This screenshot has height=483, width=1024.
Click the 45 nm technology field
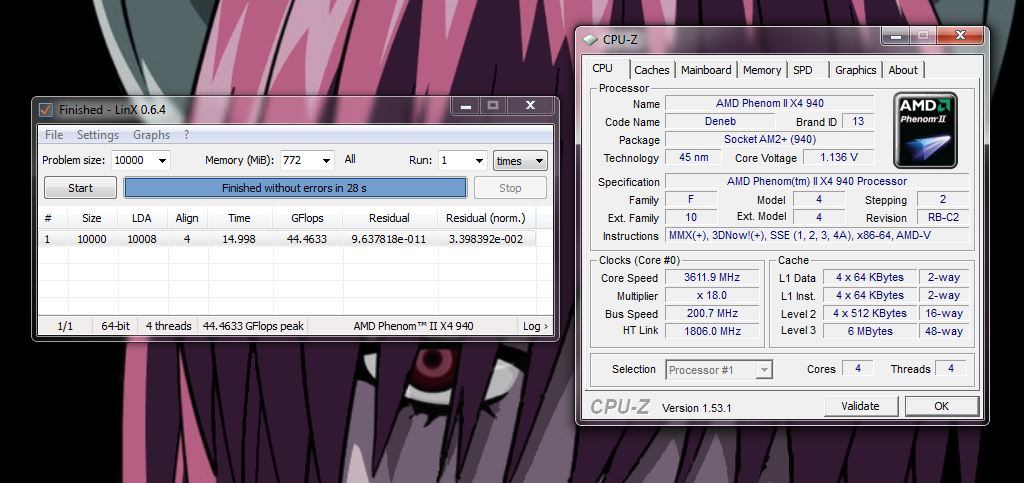pos(692,157)
